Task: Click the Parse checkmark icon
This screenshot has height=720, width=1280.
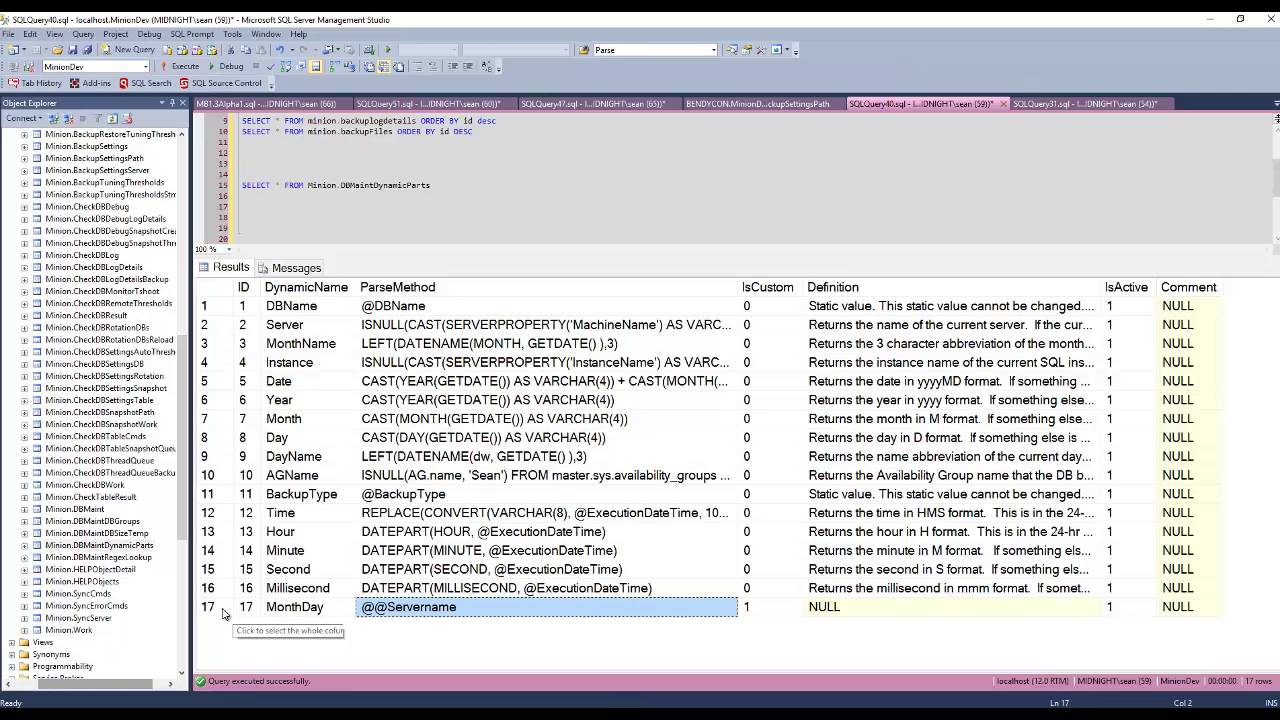Action: coord(270,67)
